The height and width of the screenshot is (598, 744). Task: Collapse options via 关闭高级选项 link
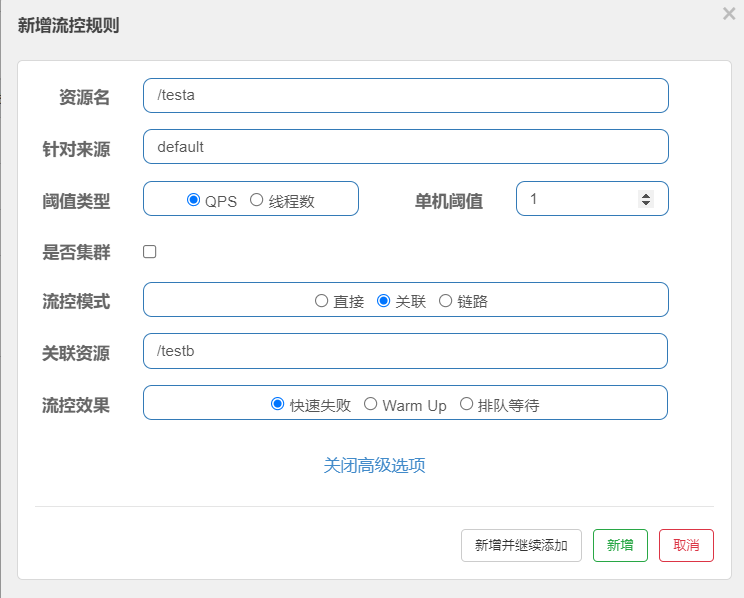pyautogui.click(x=374, y=466)
